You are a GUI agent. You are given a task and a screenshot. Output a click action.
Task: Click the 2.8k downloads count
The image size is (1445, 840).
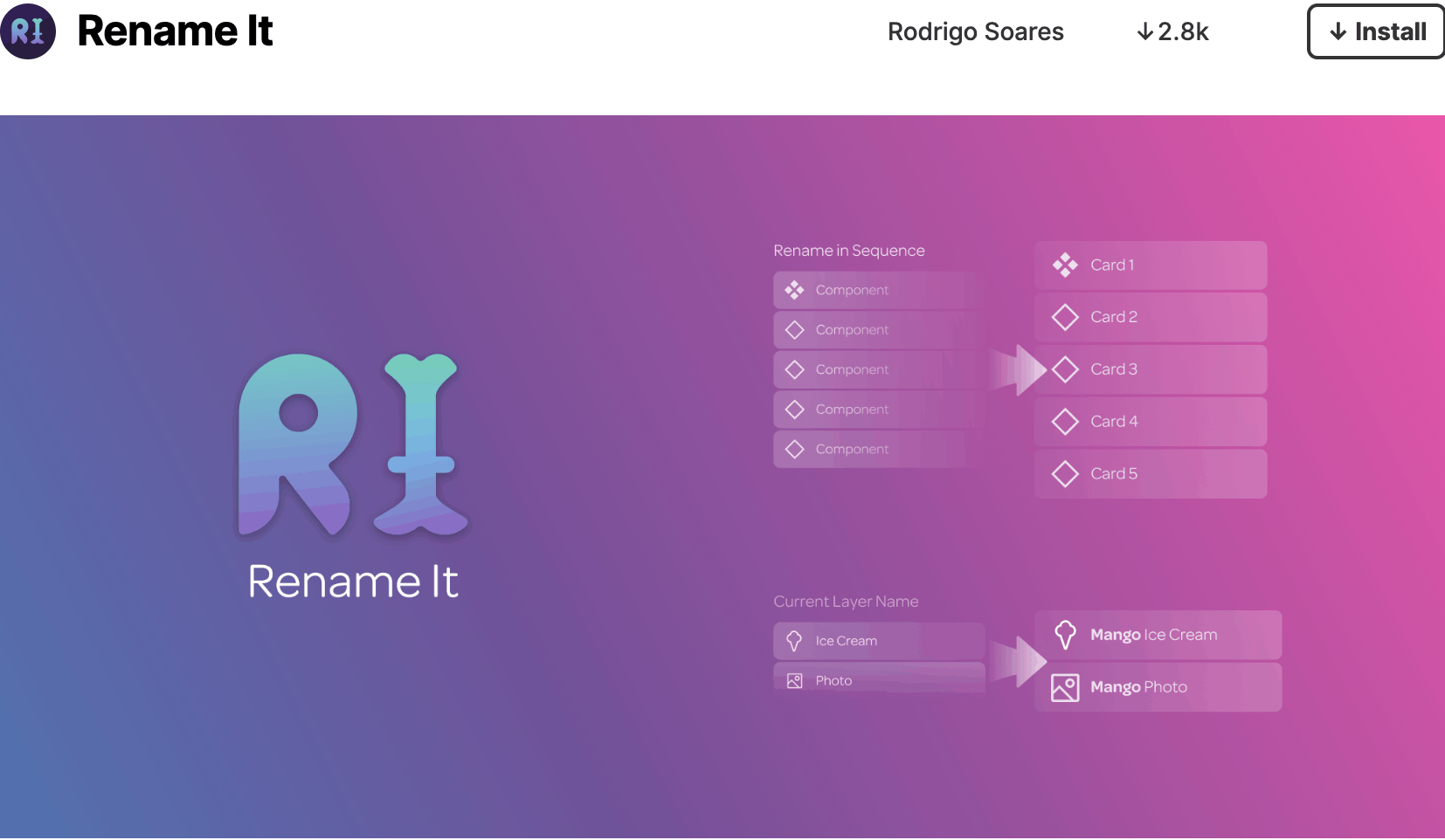tap(1172, 31)
